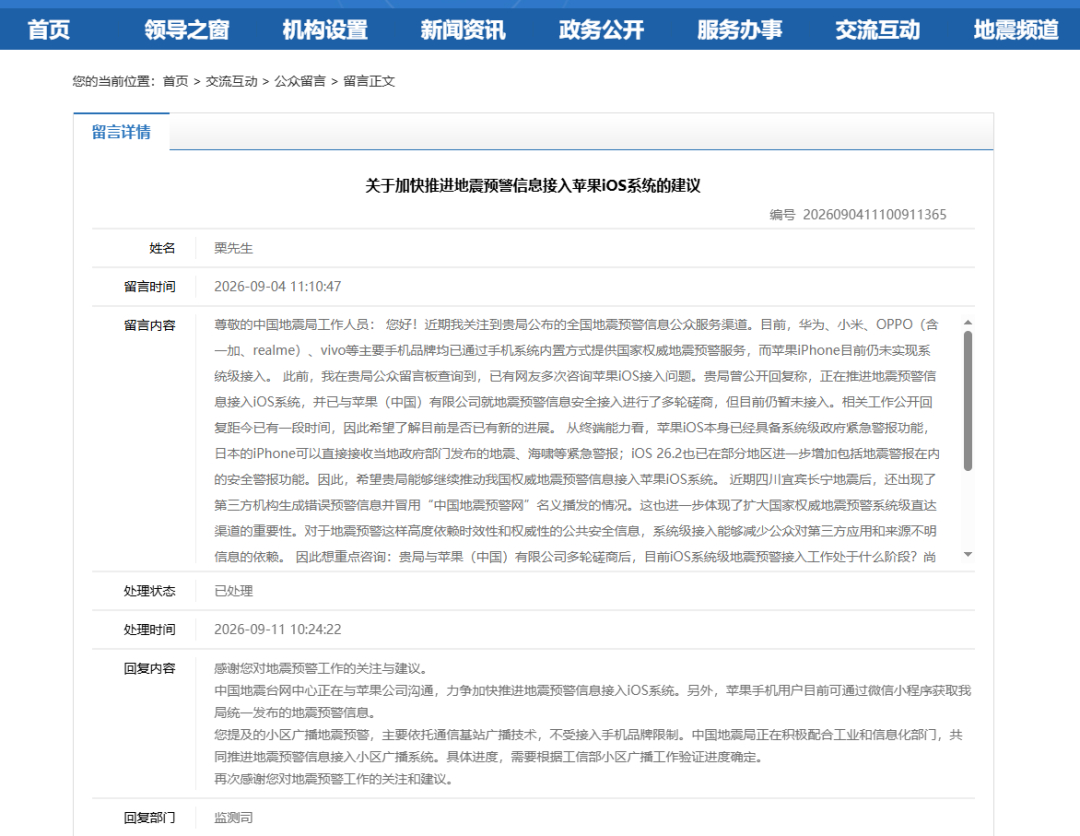Click the 回复部门 field label

149,817
